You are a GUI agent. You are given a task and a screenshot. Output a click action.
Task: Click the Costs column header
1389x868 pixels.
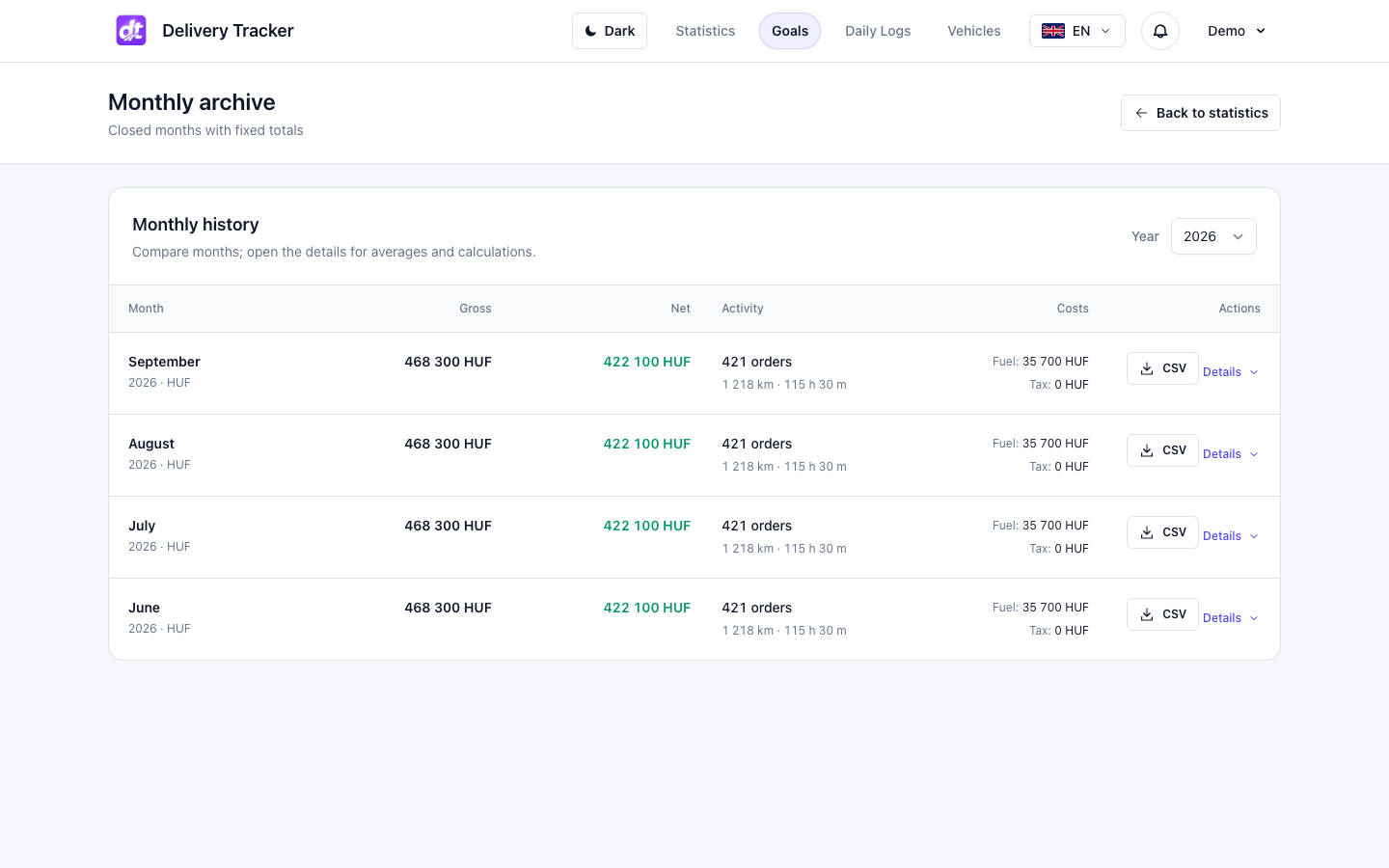(1073, 309)
